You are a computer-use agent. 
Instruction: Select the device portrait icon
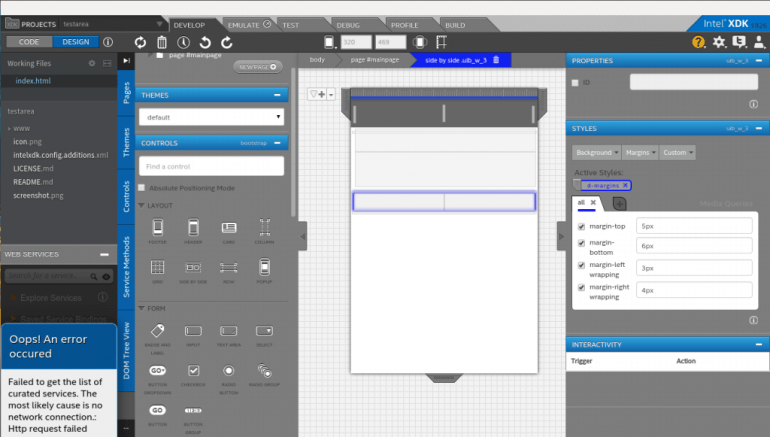tap(329, 42)
